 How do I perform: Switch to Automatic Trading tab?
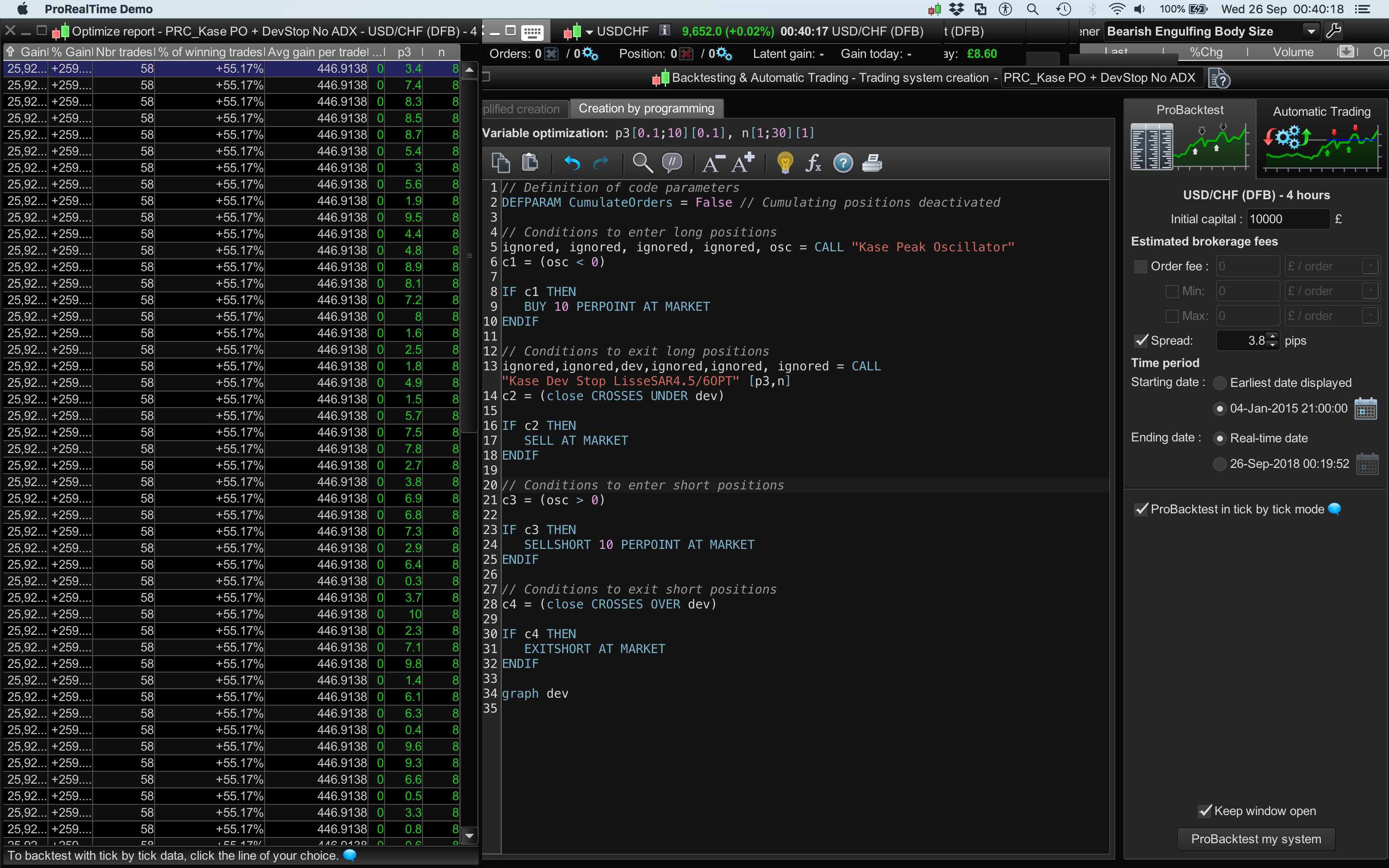[1321, 112]
